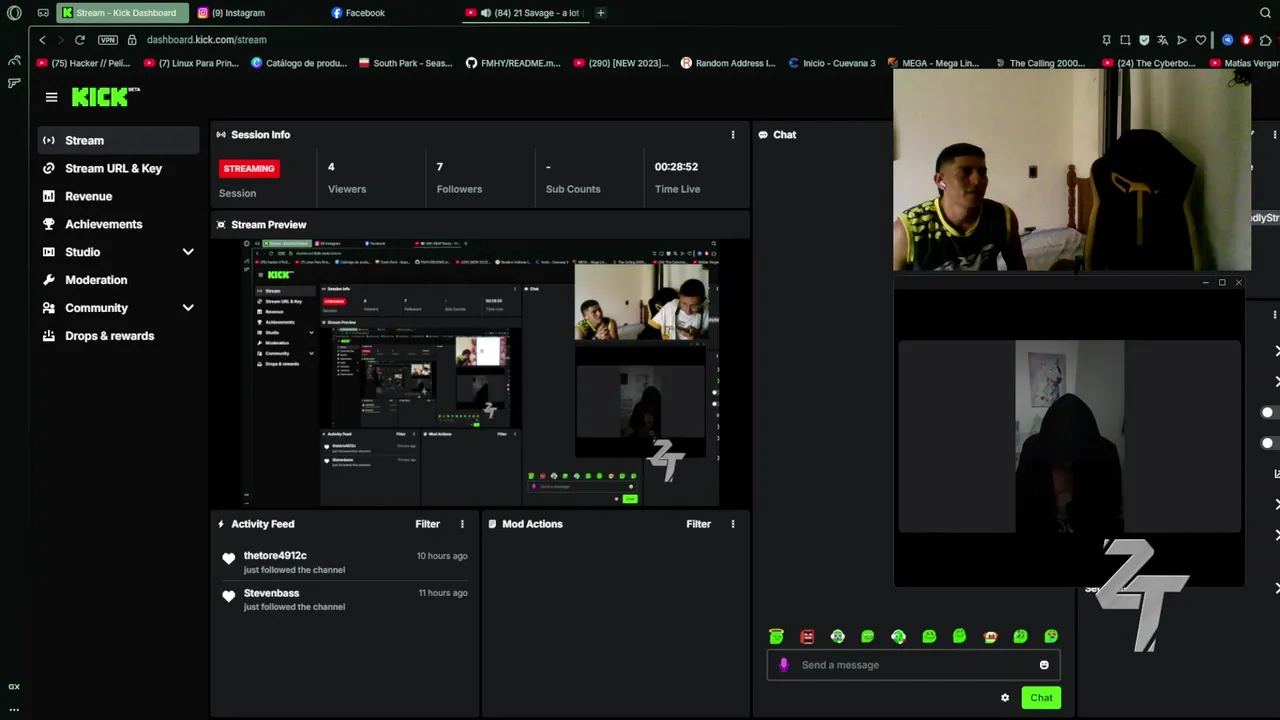Click the red hand extension icon
The image size is (1280, 720).
point(1246,40)
